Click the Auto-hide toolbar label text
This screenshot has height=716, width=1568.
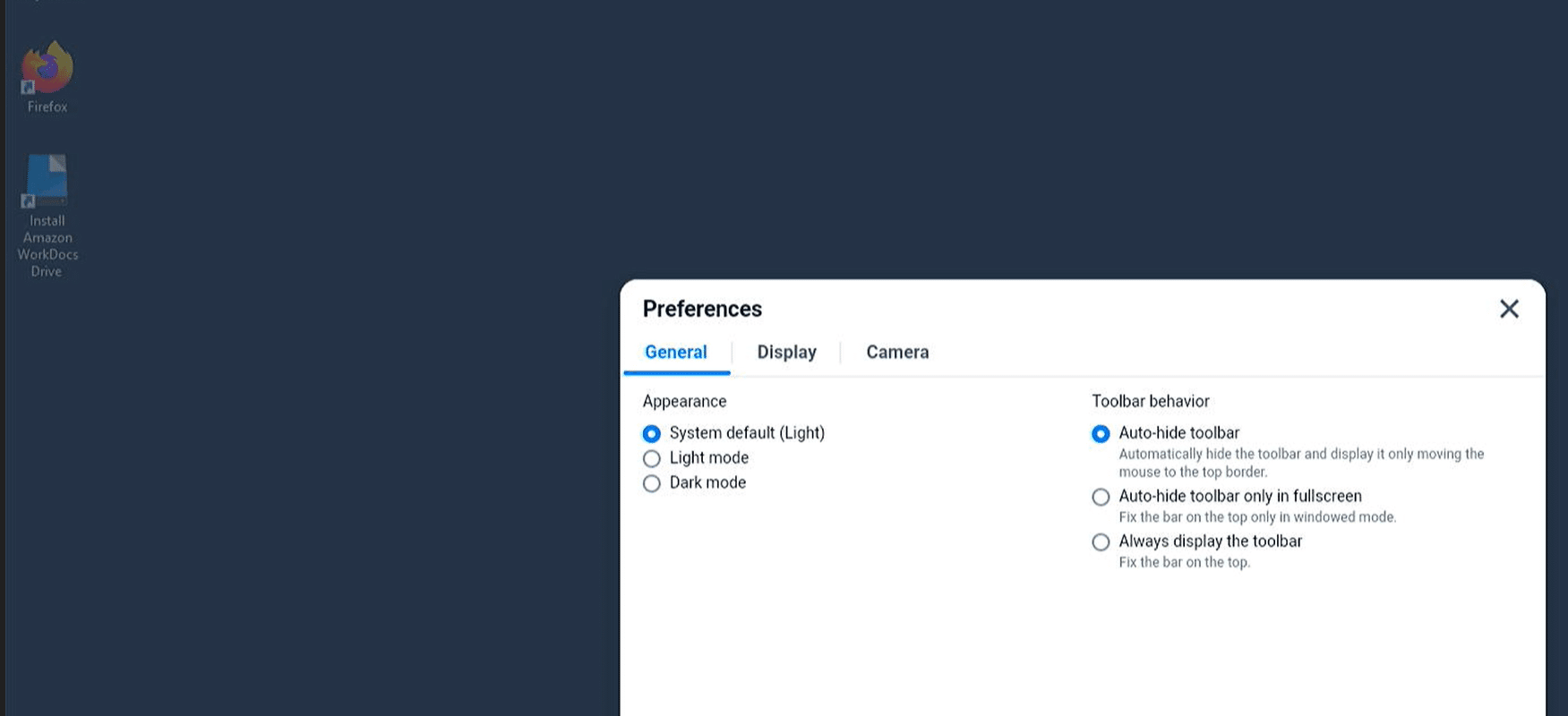1179,433
